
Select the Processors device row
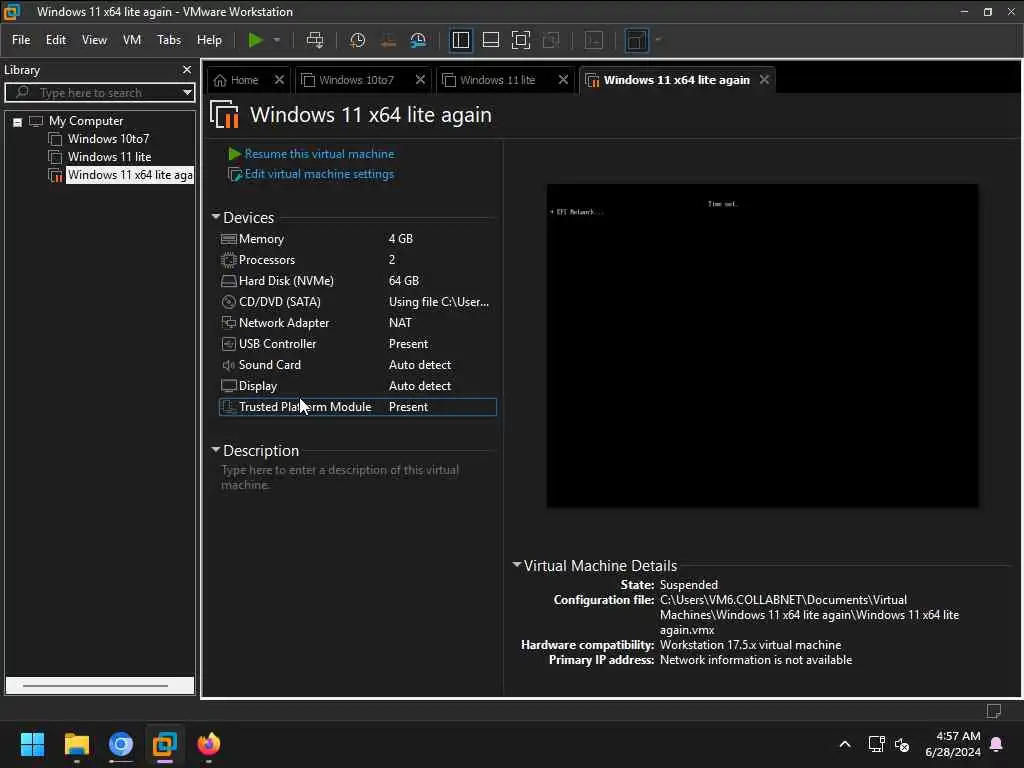pos(357,260)
